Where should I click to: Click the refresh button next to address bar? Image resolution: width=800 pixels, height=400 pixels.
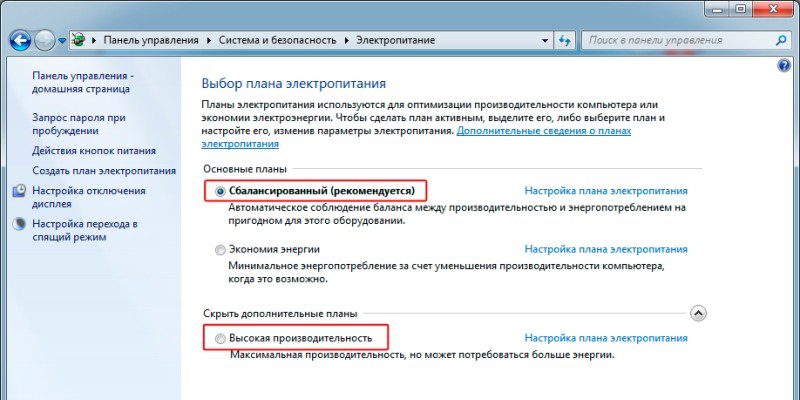point(565,40)
